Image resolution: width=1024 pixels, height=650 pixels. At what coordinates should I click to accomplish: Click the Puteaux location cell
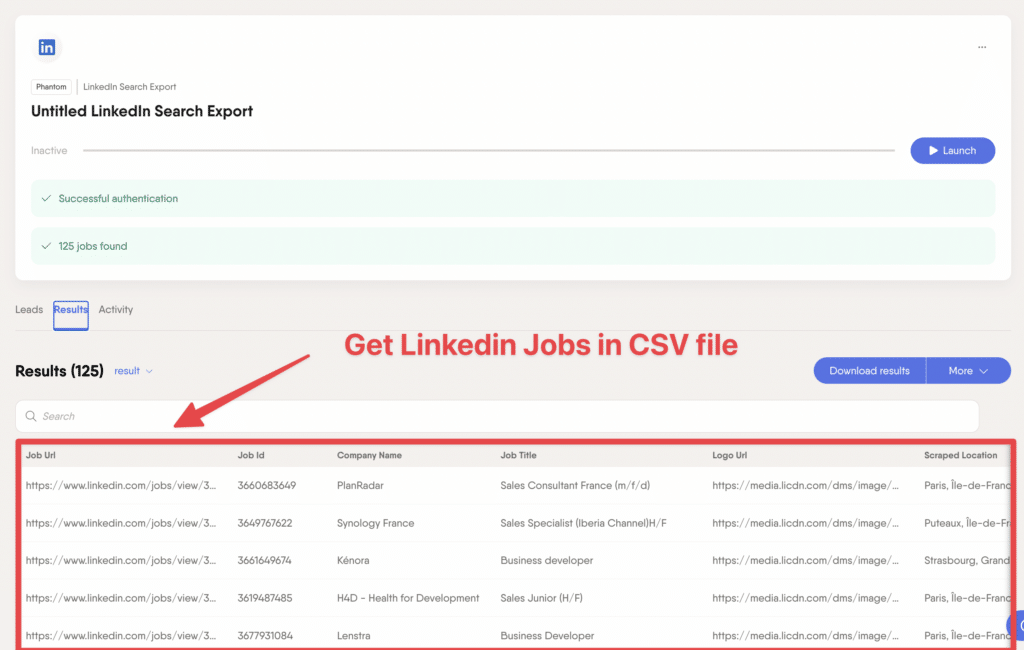967,523
